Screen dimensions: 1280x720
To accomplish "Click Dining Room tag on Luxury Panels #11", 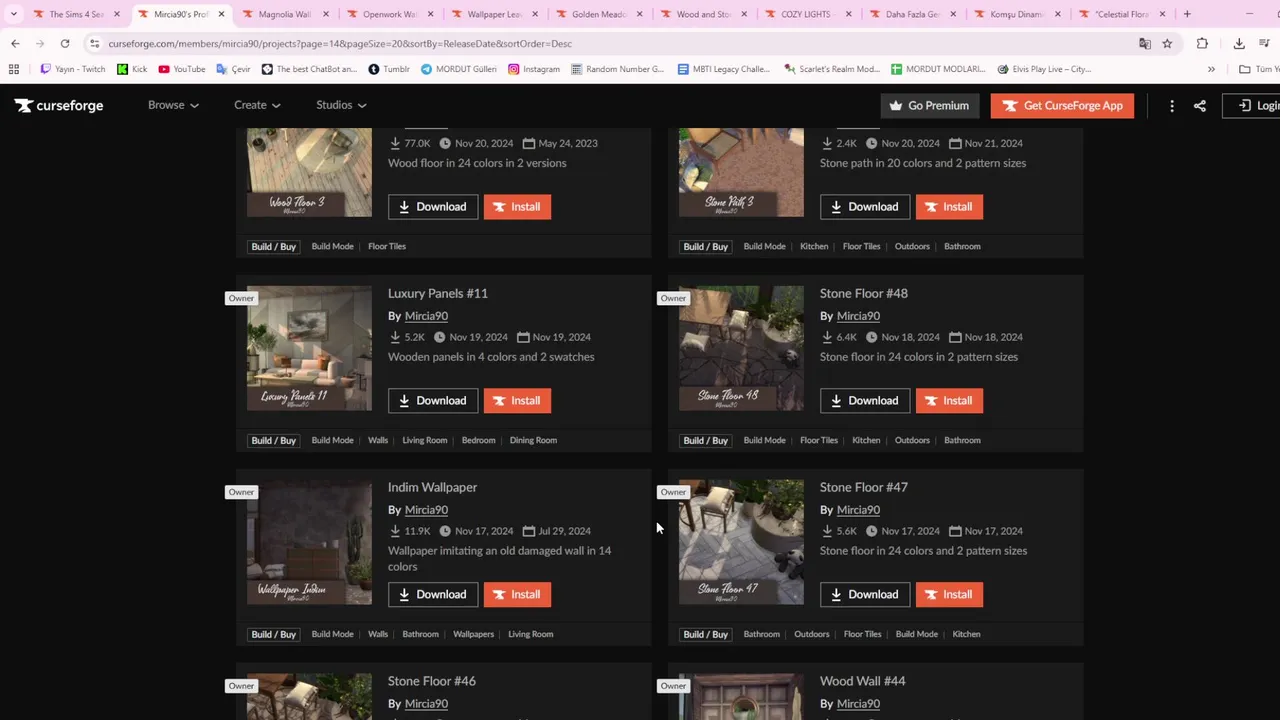I will click(x=533, y=440).
